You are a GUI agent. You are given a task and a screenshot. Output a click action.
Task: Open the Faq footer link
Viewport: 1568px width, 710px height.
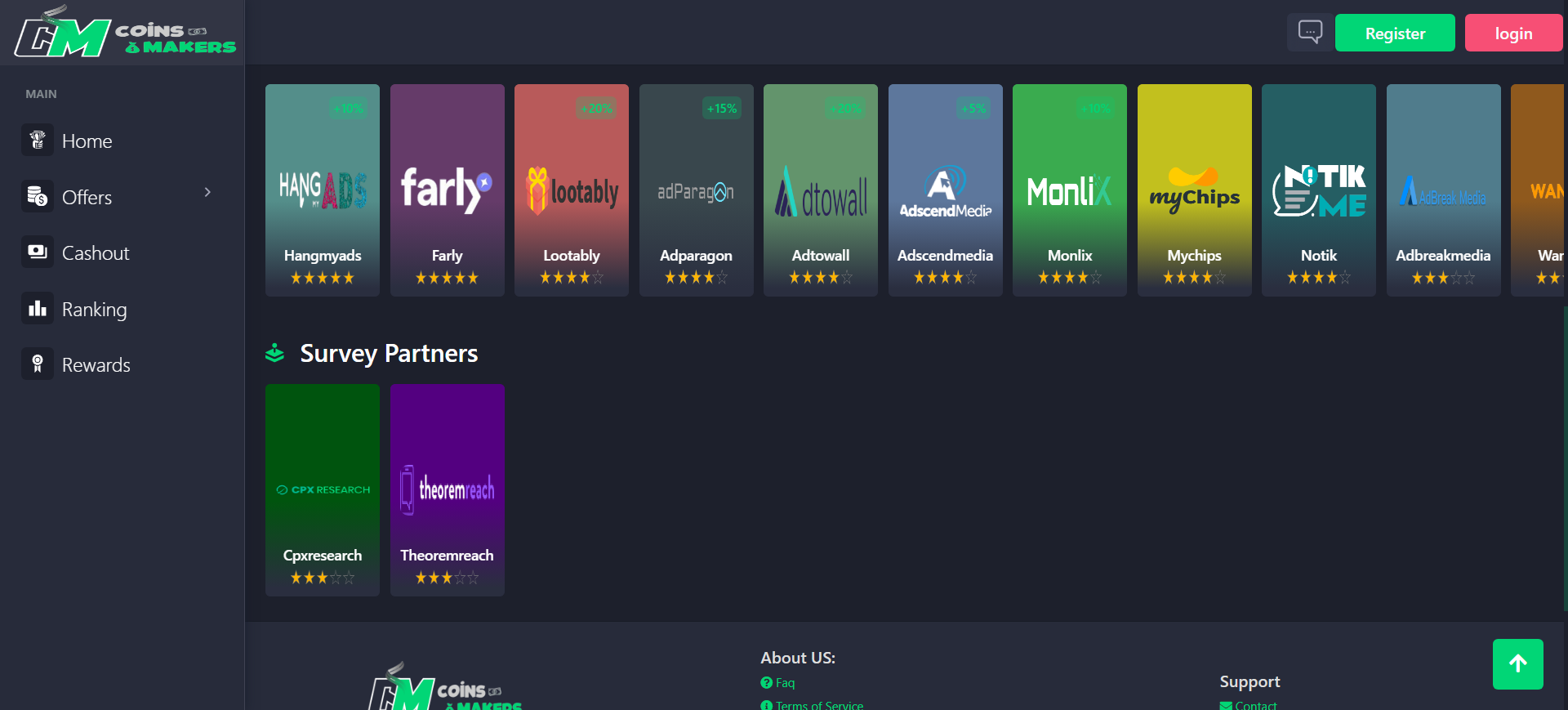click(784, 683)
